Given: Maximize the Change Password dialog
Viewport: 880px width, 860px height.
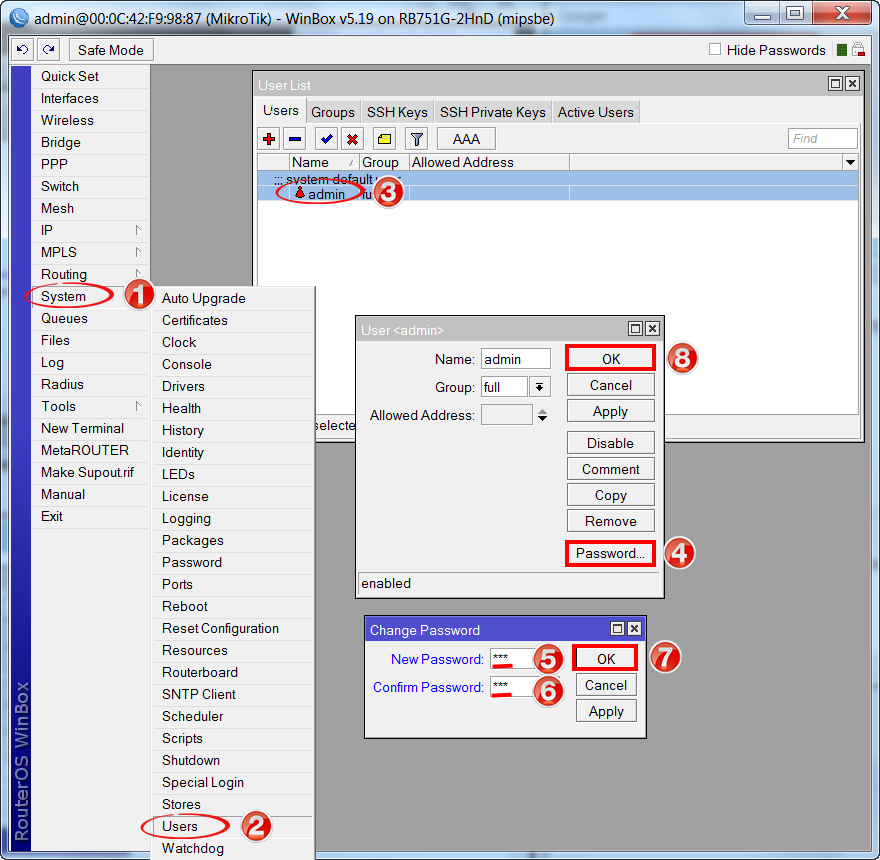Looking at the screenshot, I should 617,628.
